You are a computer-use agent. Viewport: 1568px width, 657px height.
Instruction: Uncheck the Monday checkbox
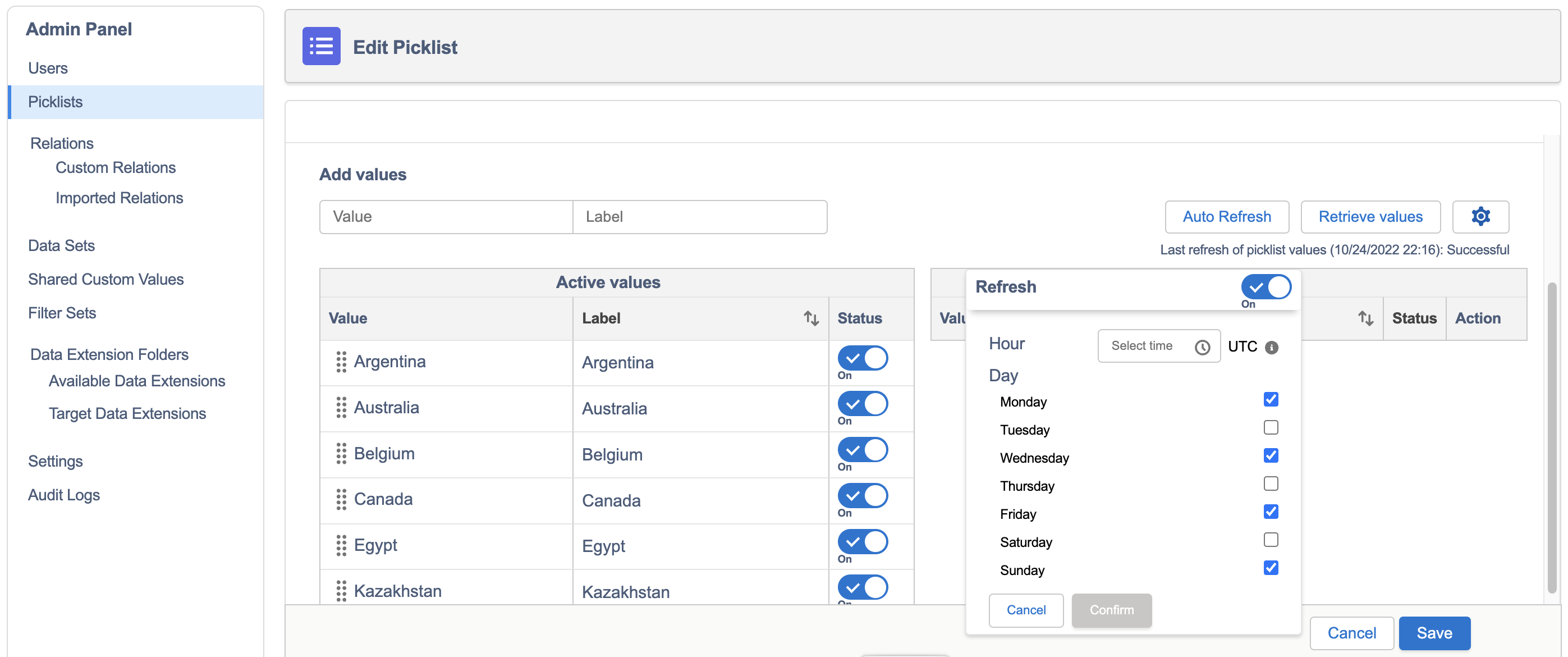click(1271, 399)
